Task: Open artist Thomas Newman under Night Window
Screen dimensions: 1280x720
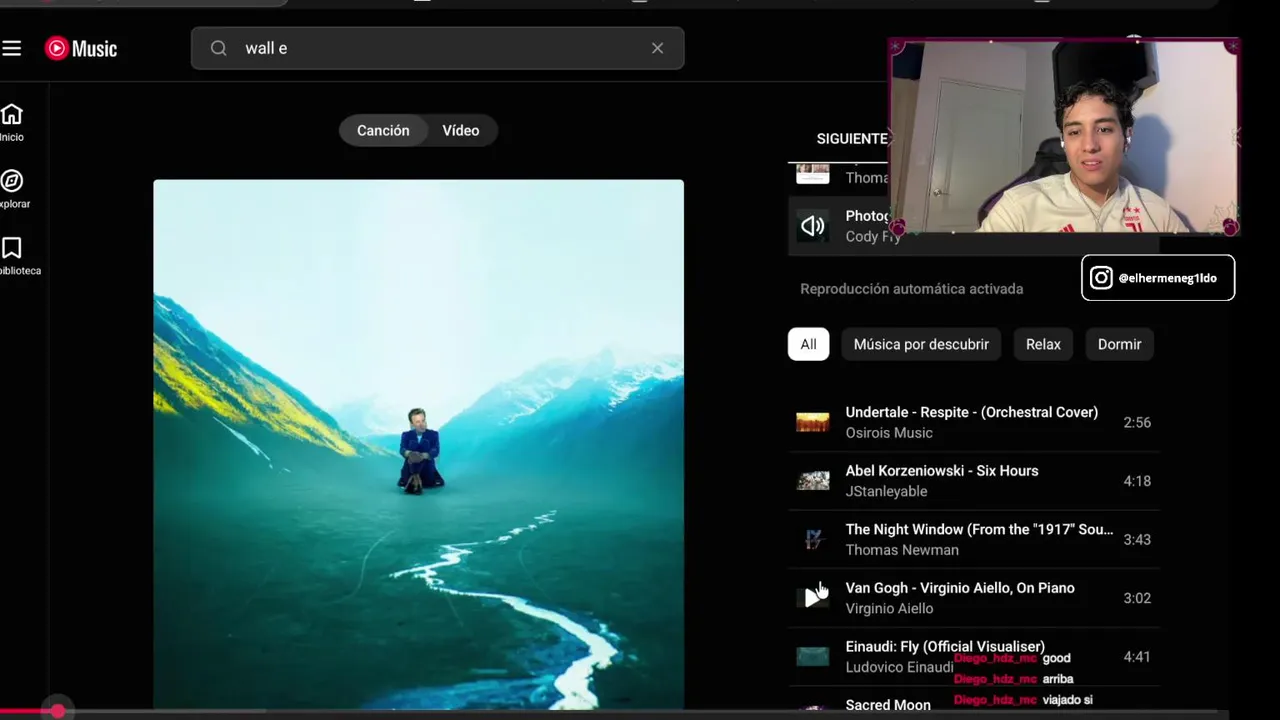Action: tap(902, 550)
